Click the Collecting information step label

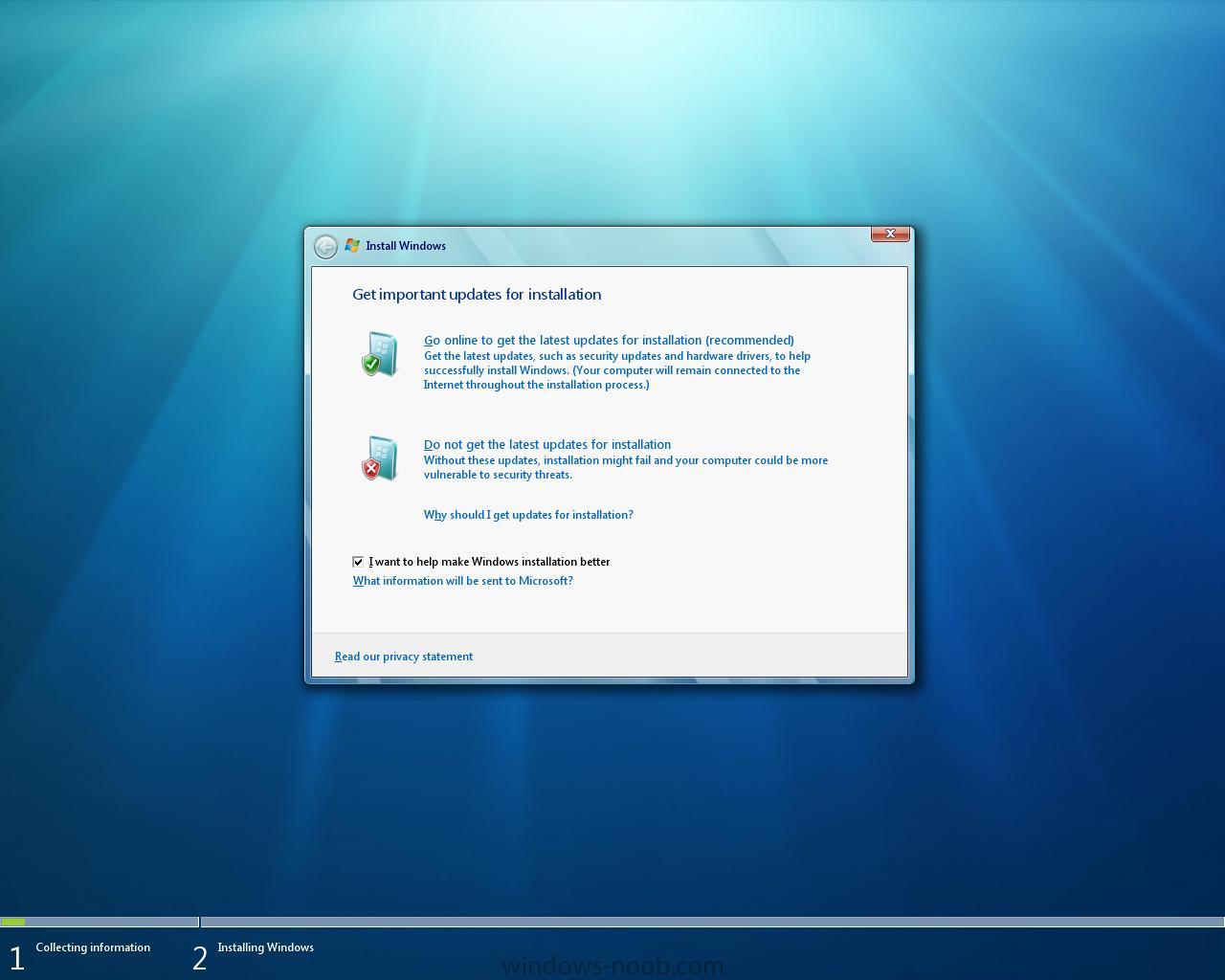point(93,947)
